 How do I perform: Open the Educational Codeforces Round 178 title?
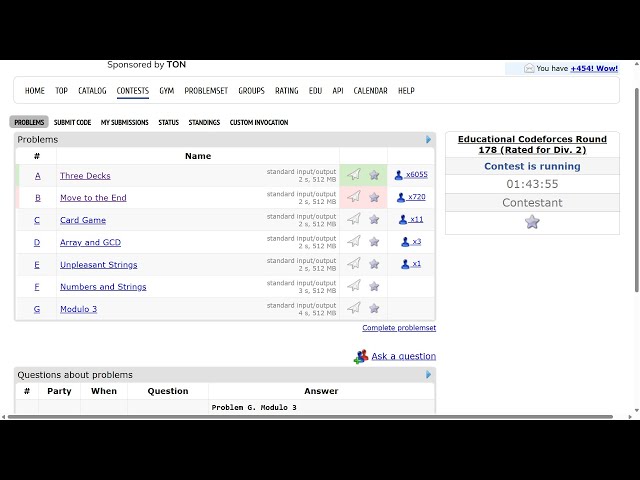pyautogui.click(x=532, y=144)
